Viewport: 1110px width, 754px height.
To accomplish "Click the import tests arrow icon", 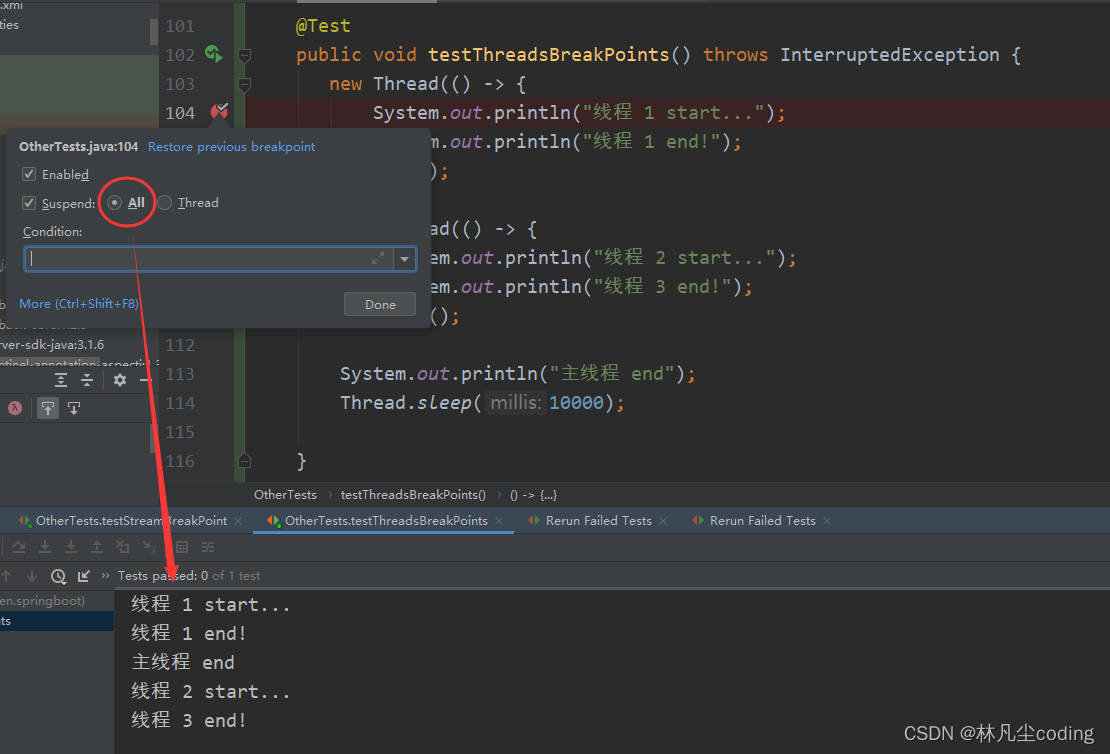I will pyautogui.click(x=84, y=576).
